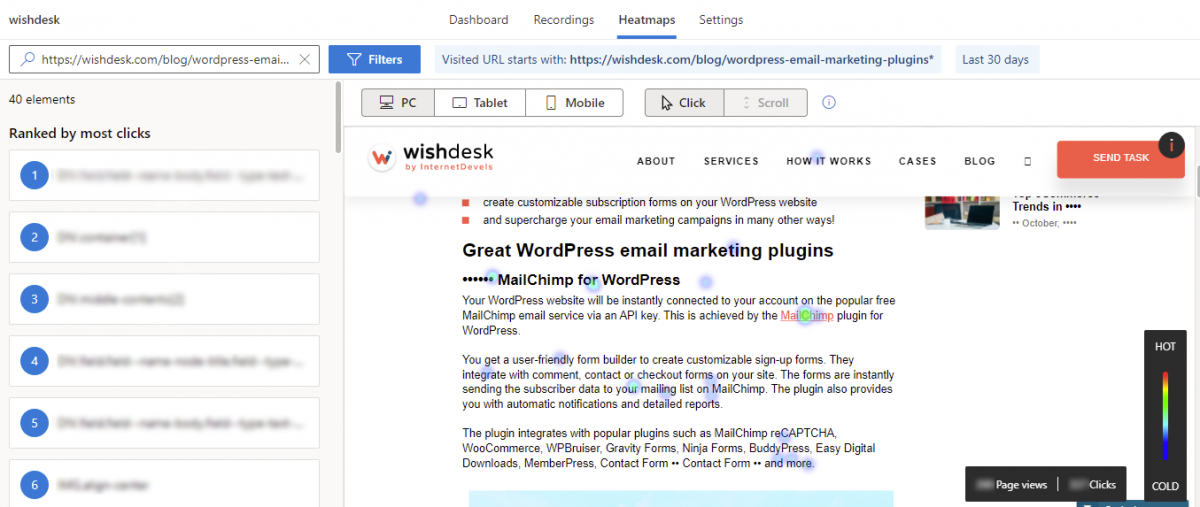Screen dimensions: 1200x507
Task: Select rank 5 element badge
Action: click(x=34, y=423)
